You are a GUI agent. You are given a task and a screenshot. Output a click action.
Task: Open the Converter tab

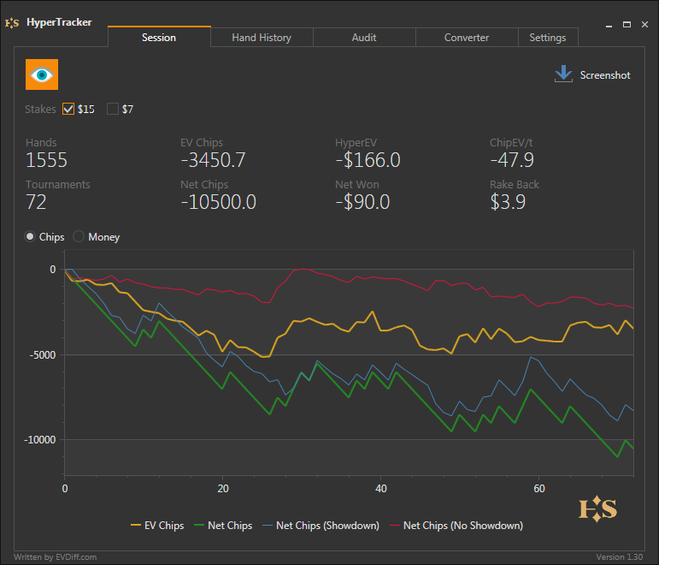tap(466, 38)
